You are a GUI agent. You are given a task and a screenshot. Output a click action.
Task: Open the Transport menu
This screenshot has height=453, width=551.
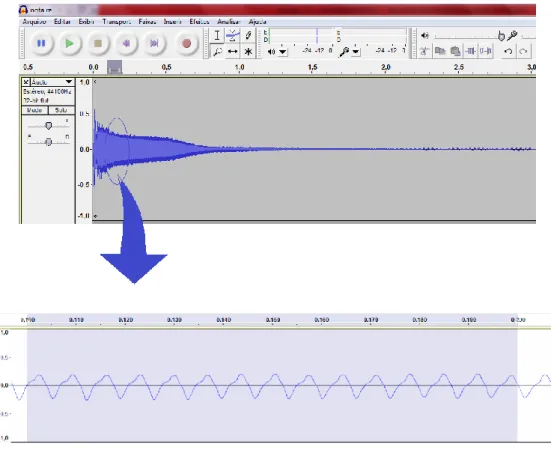tap(116, 22)
